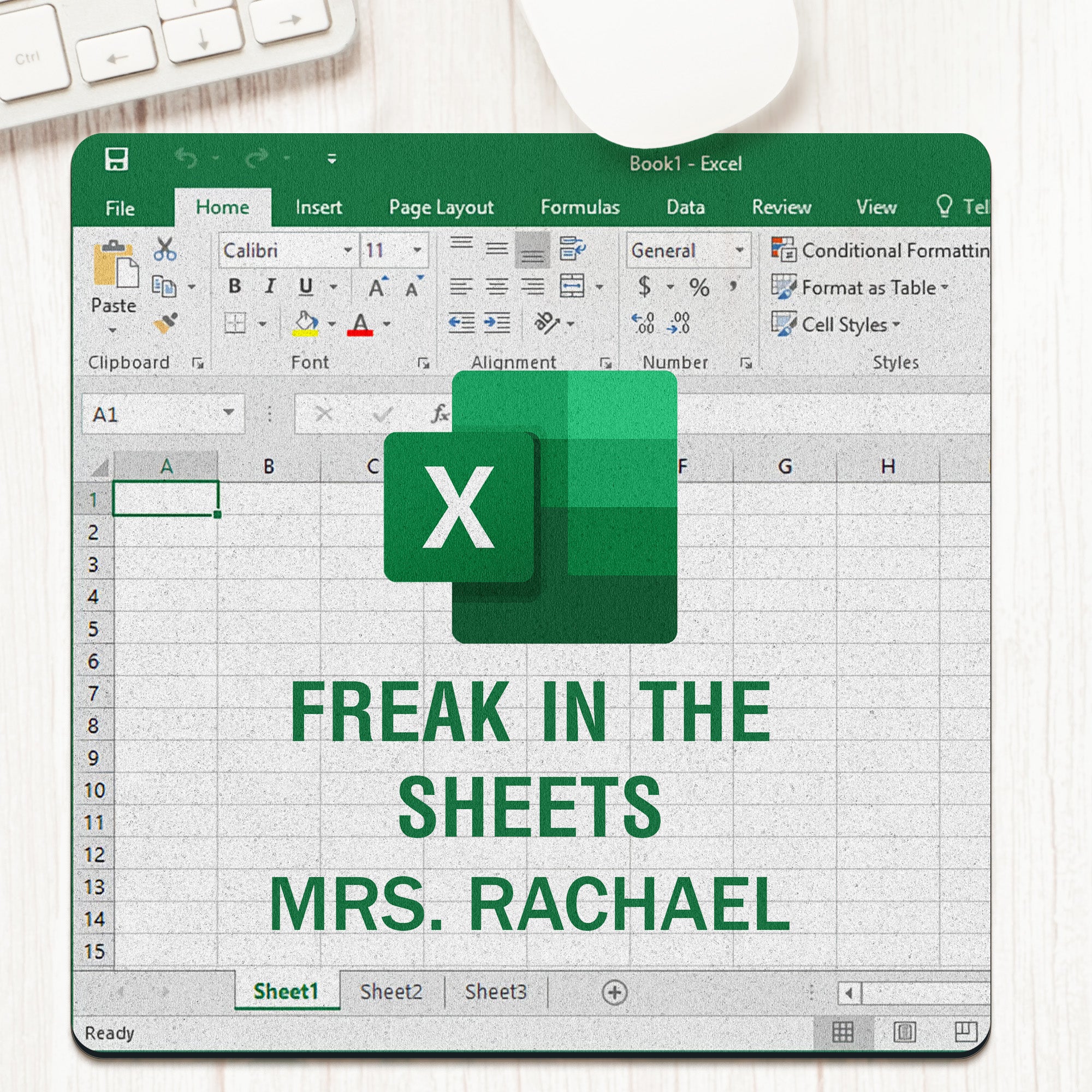The width and height of the screenshot is (1092, 1092).
Task: Expand the Font Color dropdown arrow
Action: 387,324
